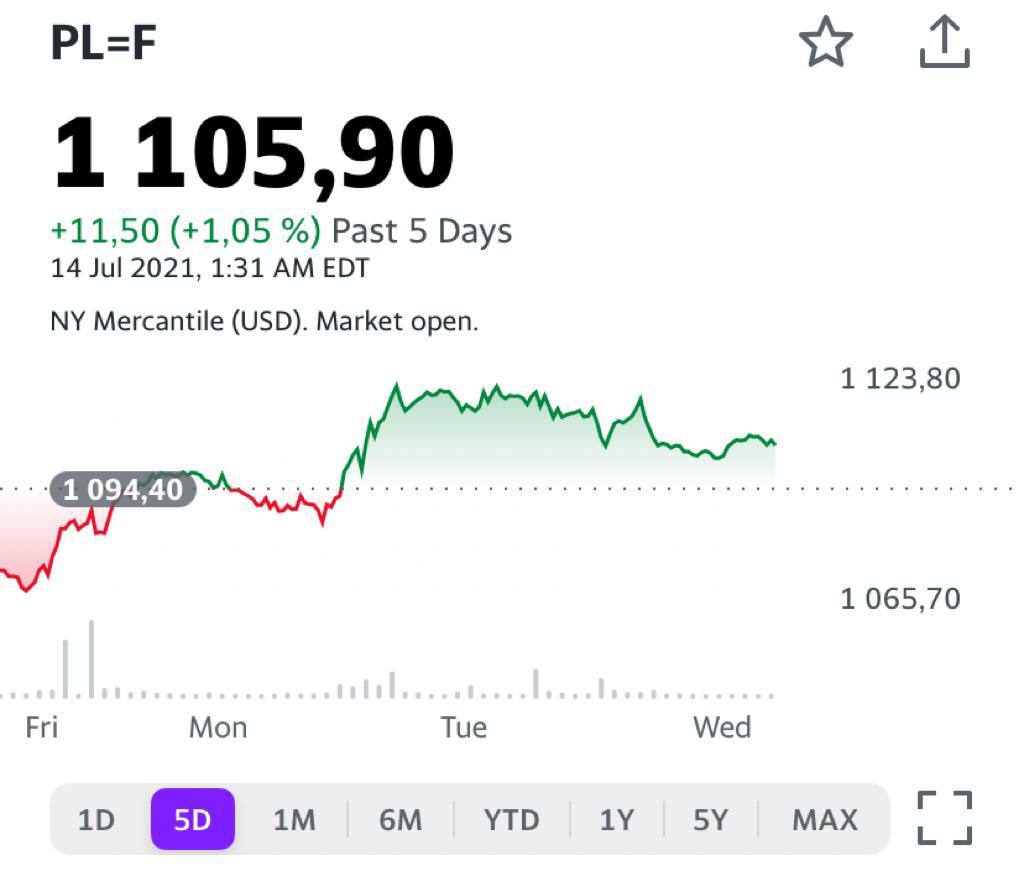1024x876 pixels.
Task: Click the Tue label on the time axis
Action: pyautogui.click(x=464, y=727)
